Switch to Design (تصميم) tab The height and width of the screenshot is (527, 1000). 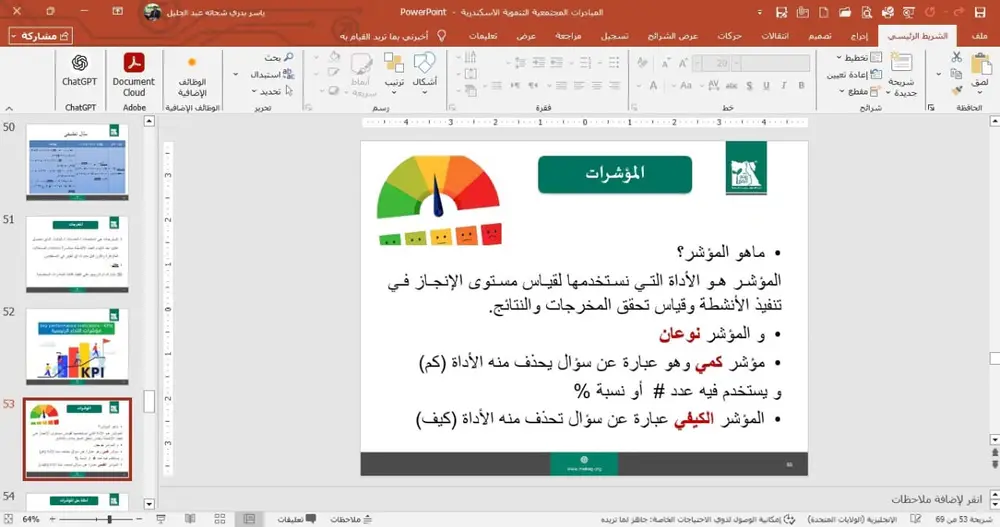pyautogui.click(x=820, y=36)
